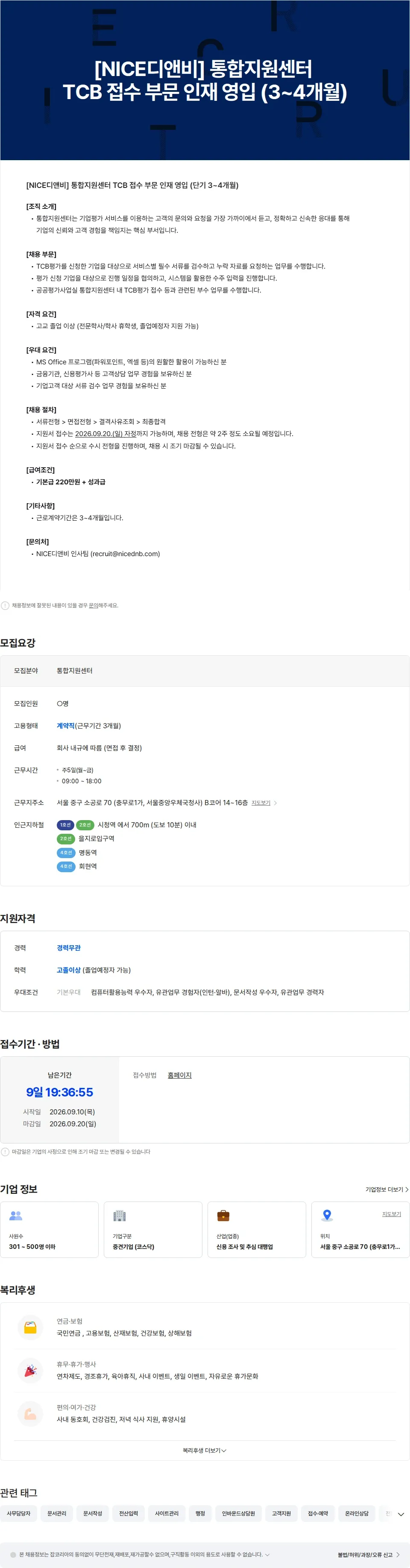Screen dimensions: 410x1568
Task: Select the 인바운드상담원 tag
Action: 238,1513
